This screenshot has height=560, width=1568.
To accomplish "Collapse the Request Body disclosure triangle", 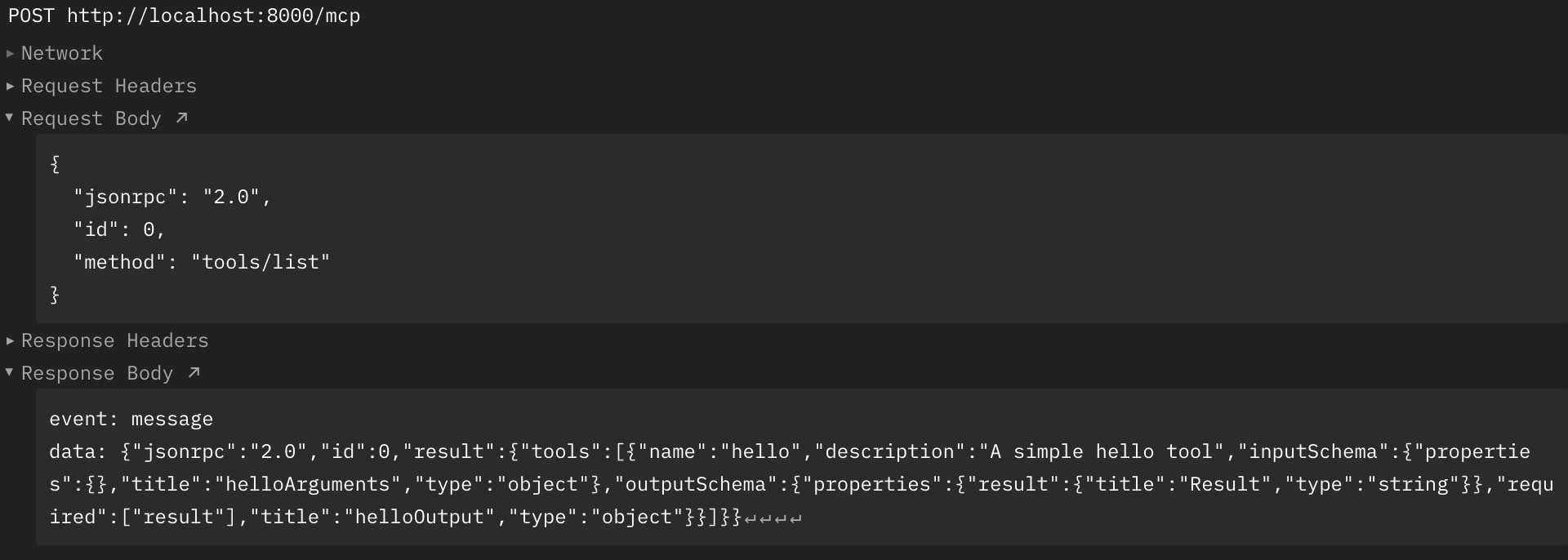I will tap(10, 118).
